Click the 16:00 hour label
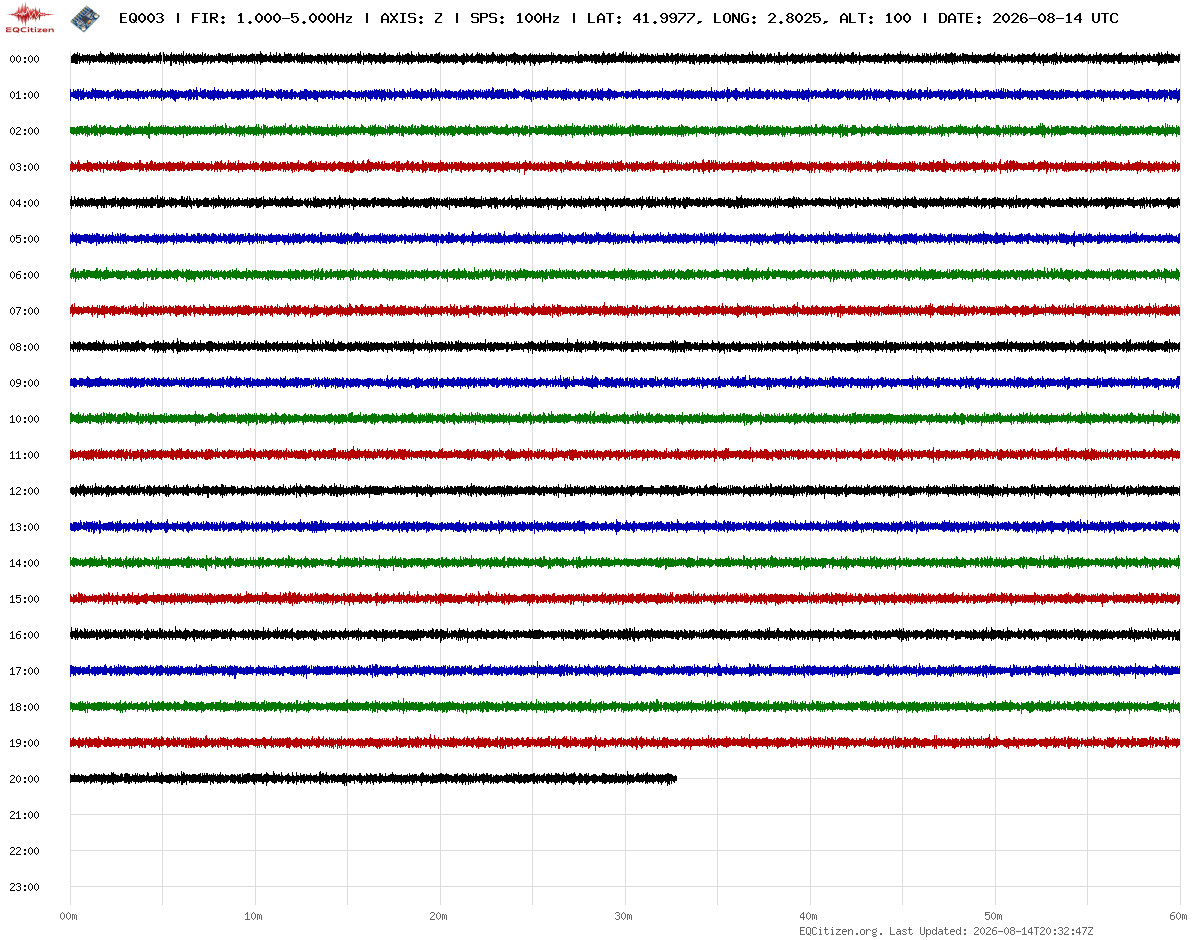Screen dimensions: 1200x940 pos(24,635)
